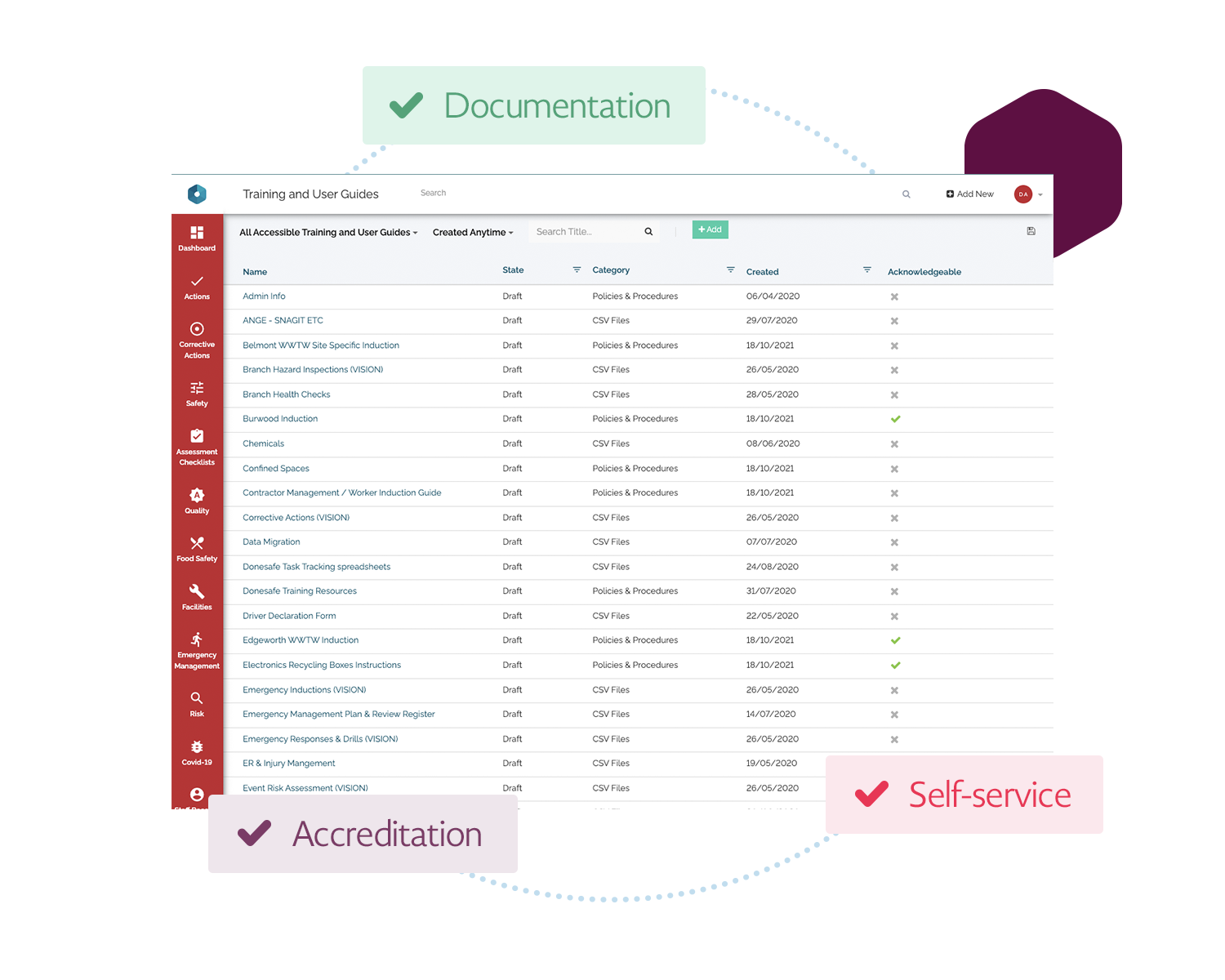Image resolution: width=1225 pixels, height=980 pixels.
Task: Click the save icon above table
Action: pyautogui.click(x=1031, y=231)
